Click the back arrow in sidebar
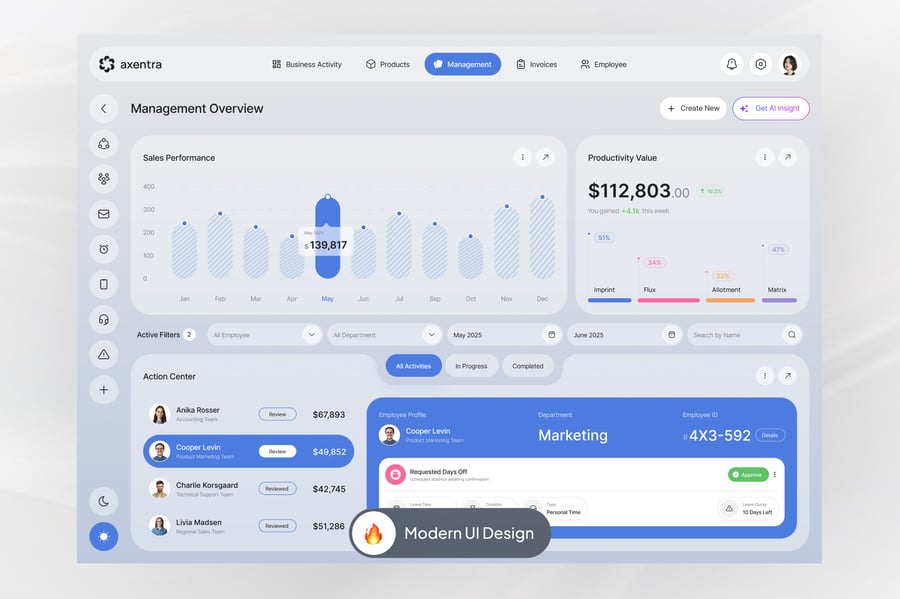This screenshot has width=900, height=599. click(103, 108)
